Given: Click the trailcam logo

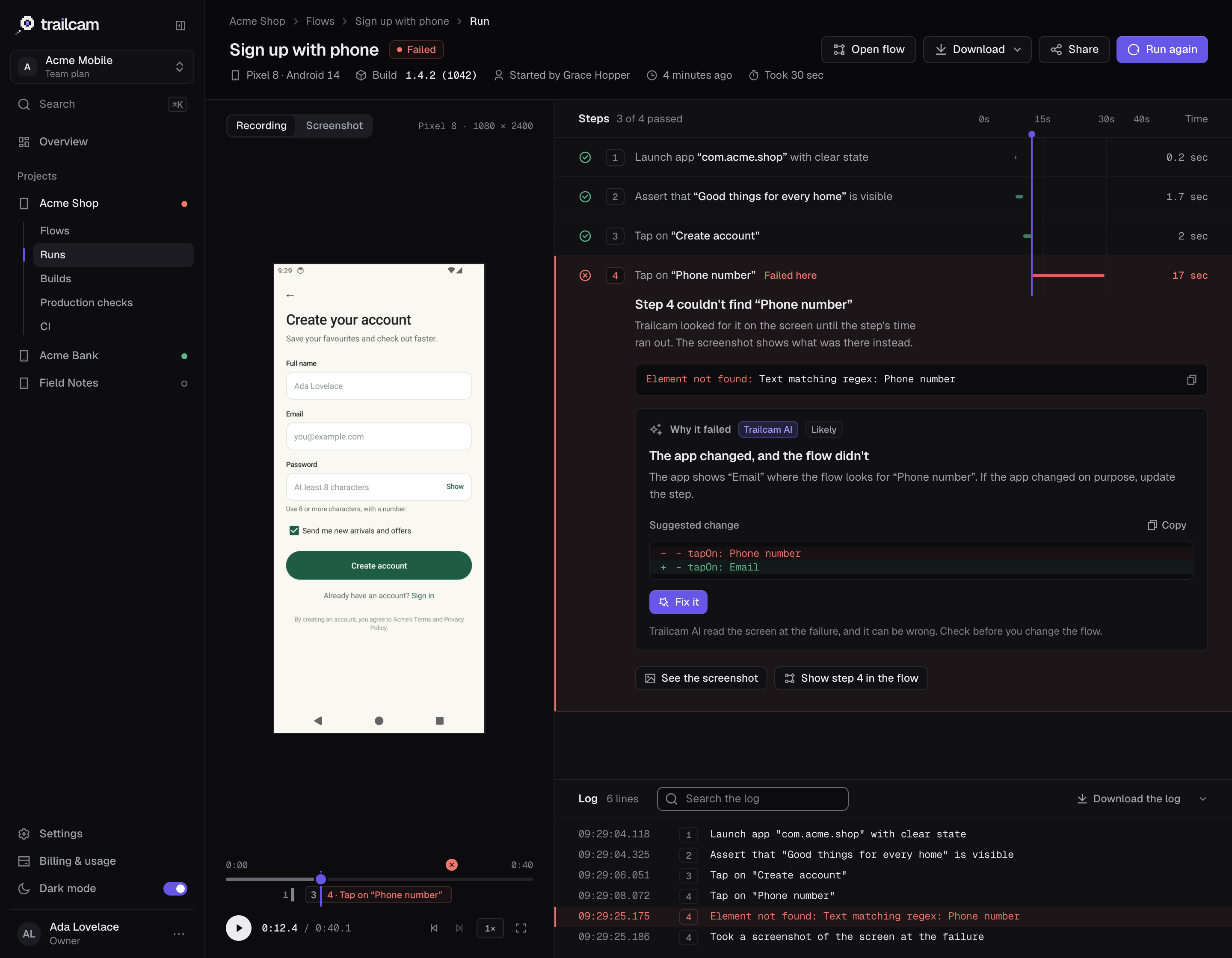Looking at the screenshot, I should (58, 24).
